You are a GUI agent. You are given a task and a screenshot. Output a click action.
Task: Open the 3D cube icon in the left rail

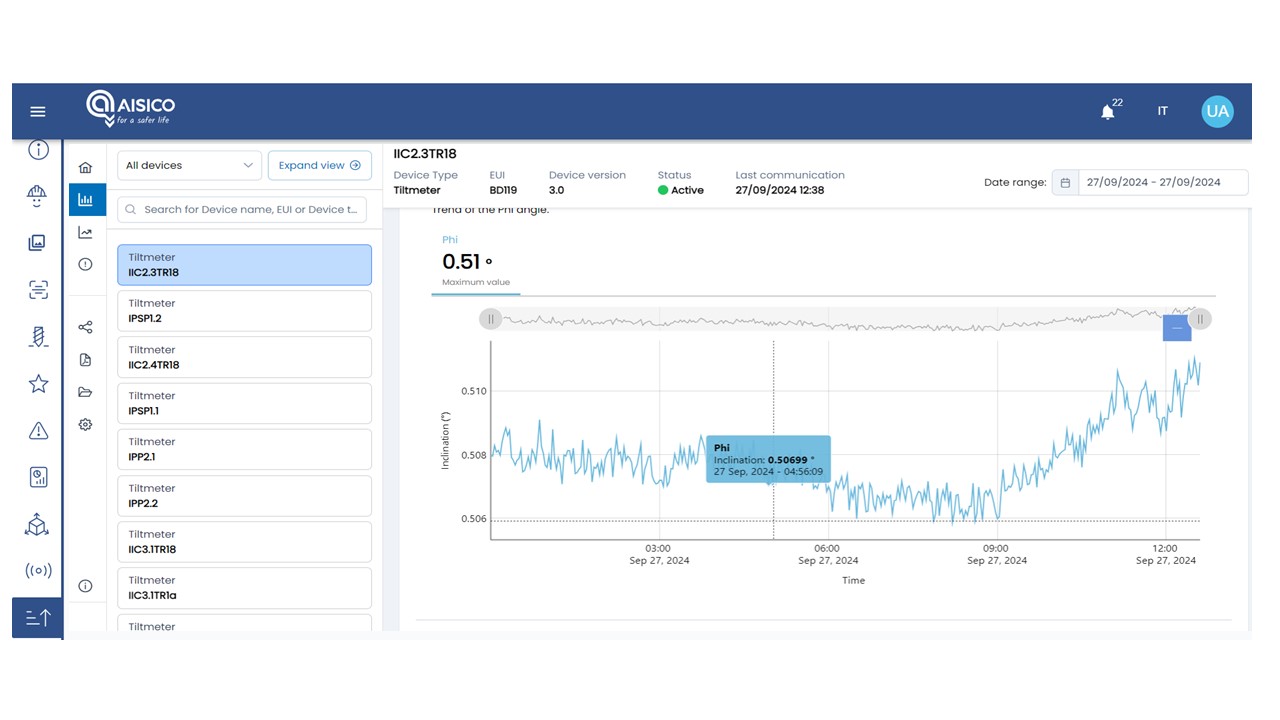coord(38,524)
